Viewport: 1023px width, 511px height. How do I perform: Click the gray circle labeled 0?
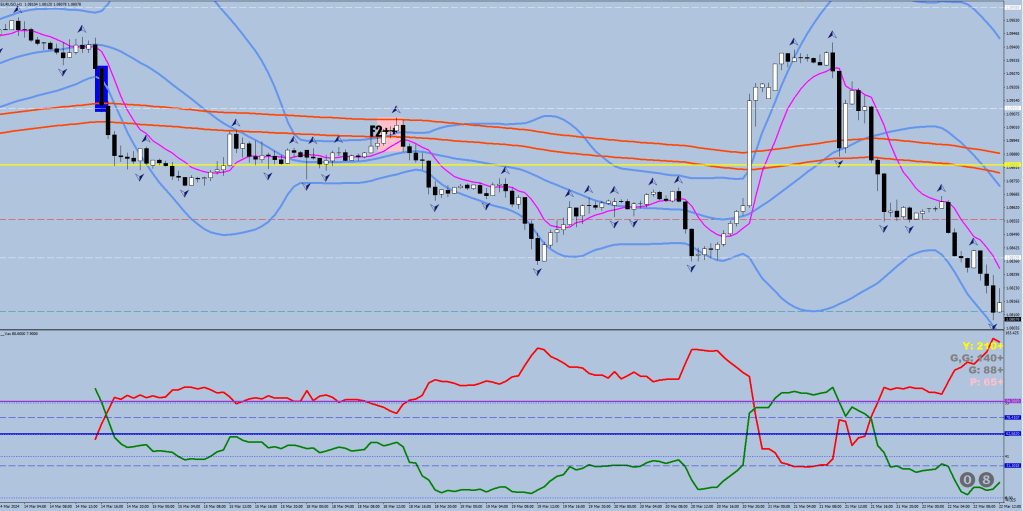coord(967,480)
